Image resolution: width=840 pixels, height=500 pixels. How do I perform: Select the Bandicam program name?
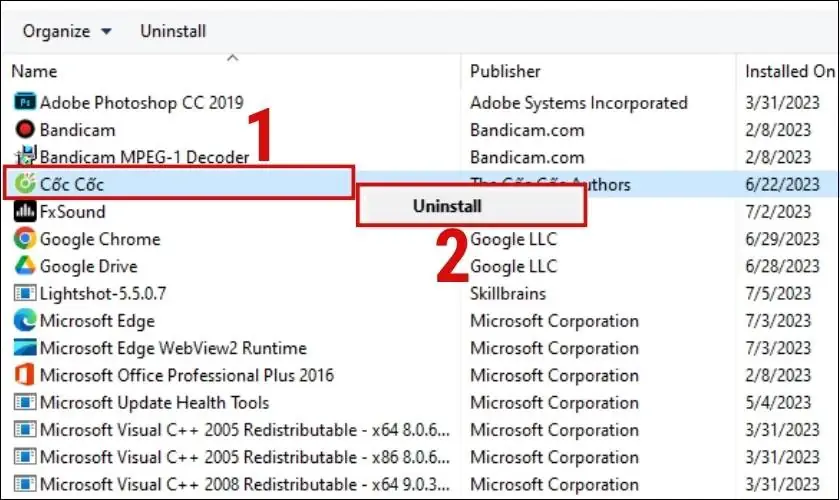click(78, 130)
